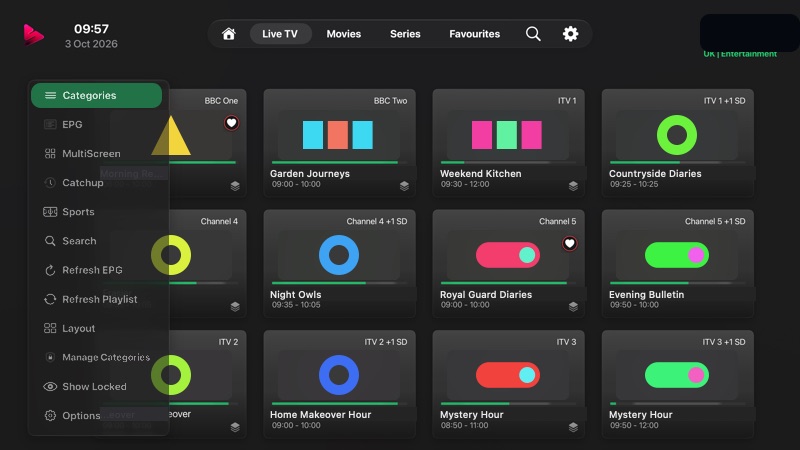Switch to the Live TV tab

point(280,34)
